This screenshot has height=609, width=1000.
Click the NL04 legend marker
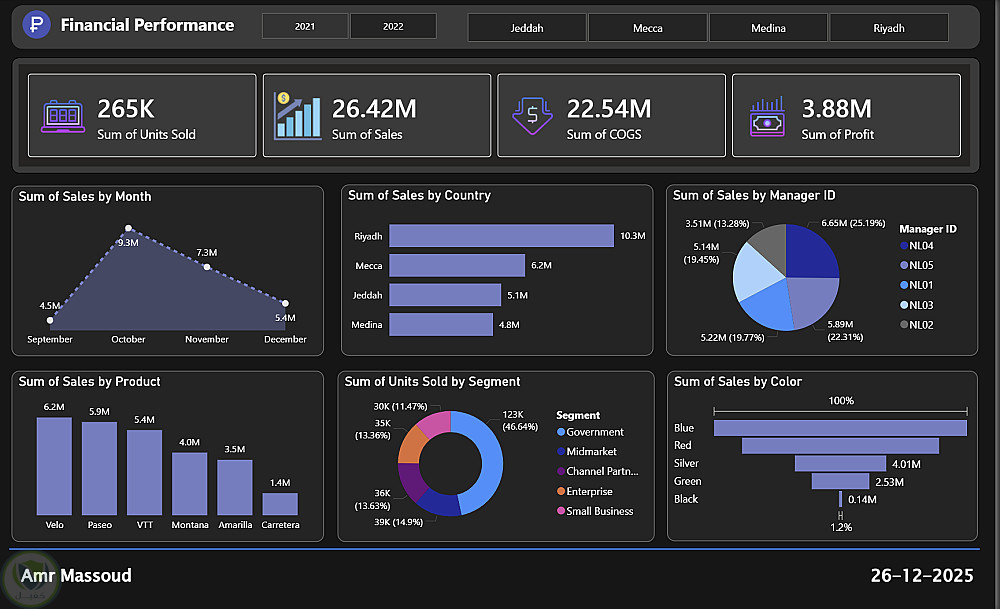(x=904, y=246)
